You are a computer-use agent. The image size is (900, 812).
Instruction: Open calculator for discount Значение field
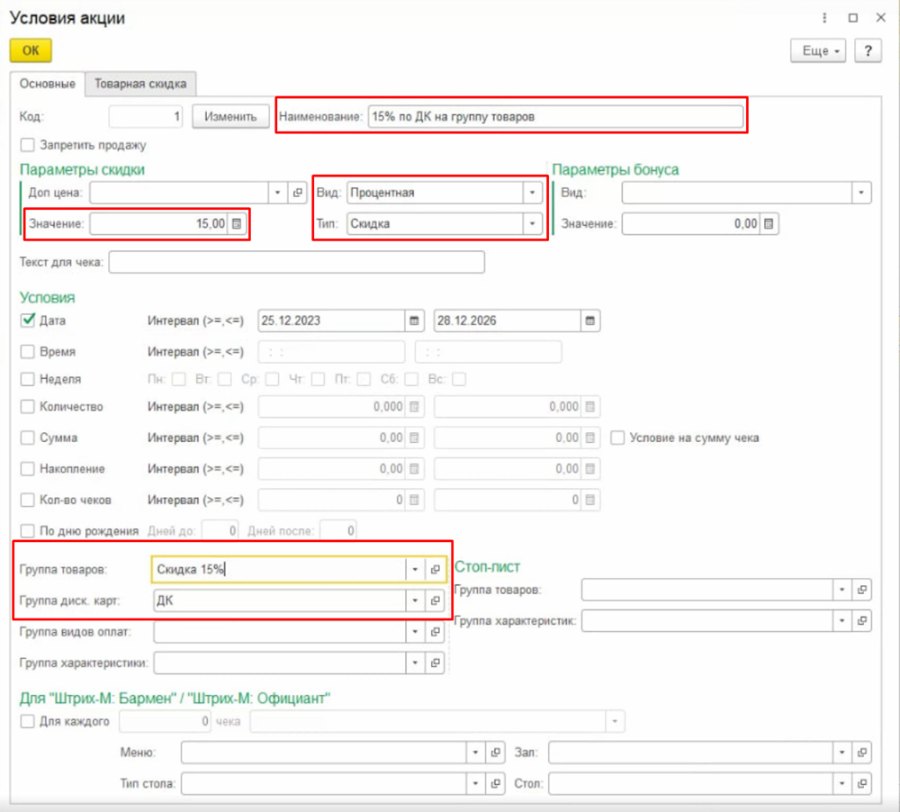[236, 224]
